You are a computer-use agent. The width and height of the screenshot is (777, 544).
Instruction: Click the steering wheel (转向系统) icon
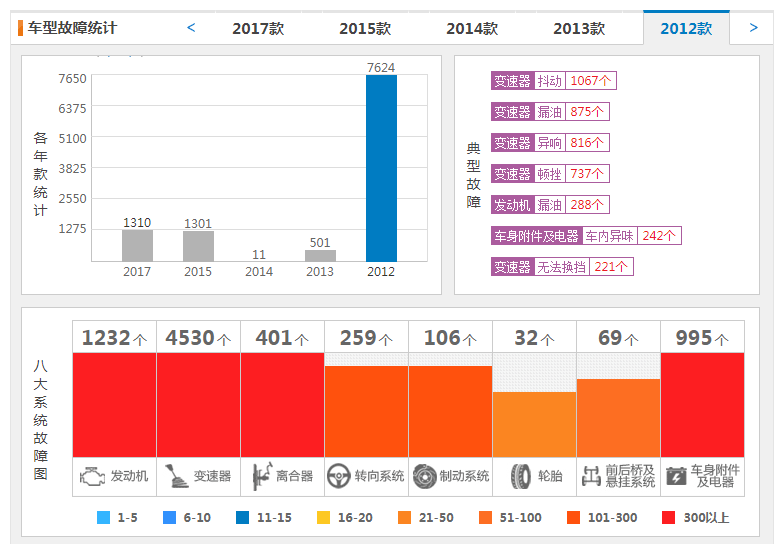click(340, 476)
